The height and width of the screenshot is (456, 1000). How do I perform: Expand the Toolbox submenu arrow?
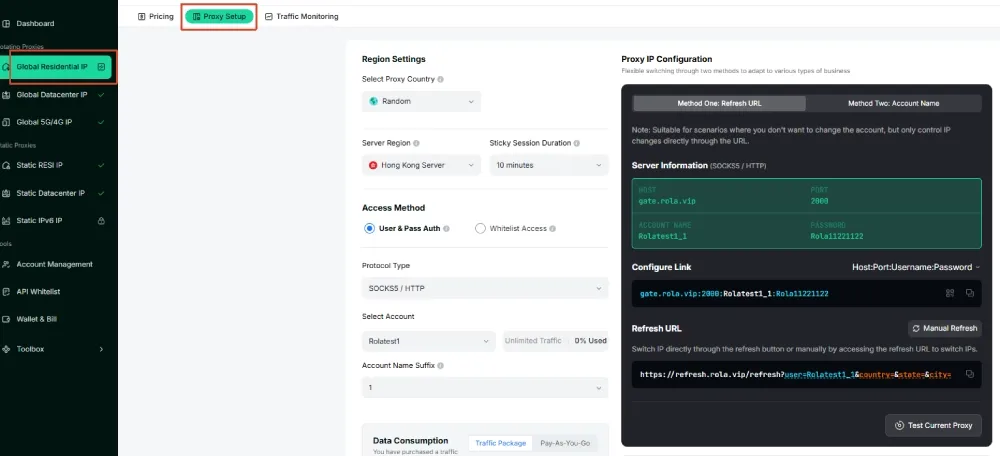101,349
